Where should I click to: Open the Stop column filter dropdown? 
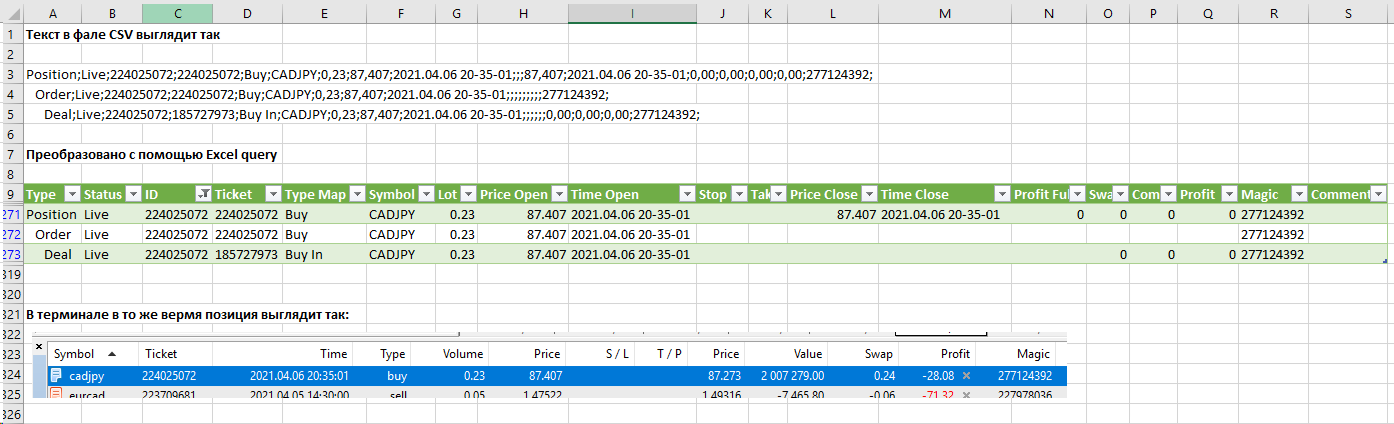pyautogui.click(x=738, y=194)
